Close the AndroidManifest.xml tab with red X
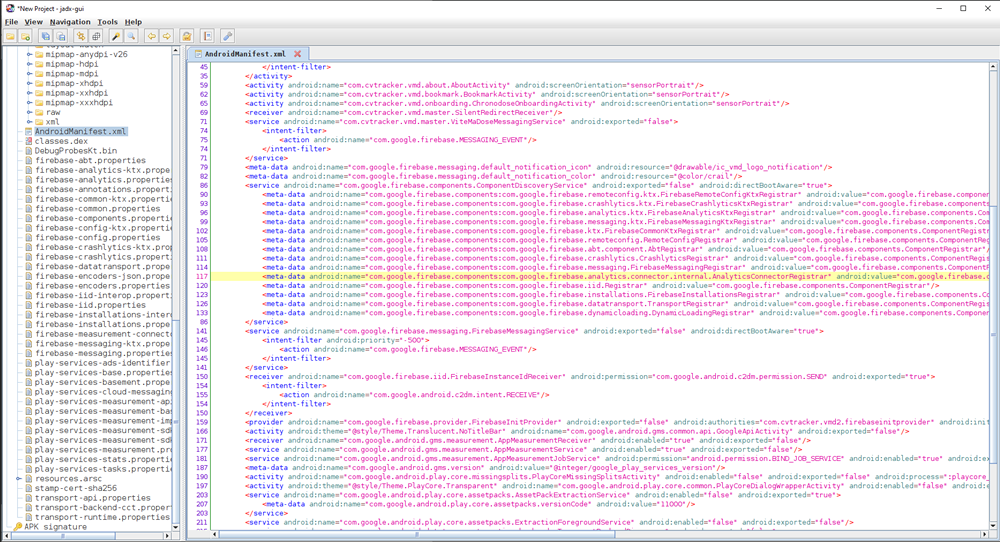Screen dimensions: 1000x542 [x=297, y=54]
